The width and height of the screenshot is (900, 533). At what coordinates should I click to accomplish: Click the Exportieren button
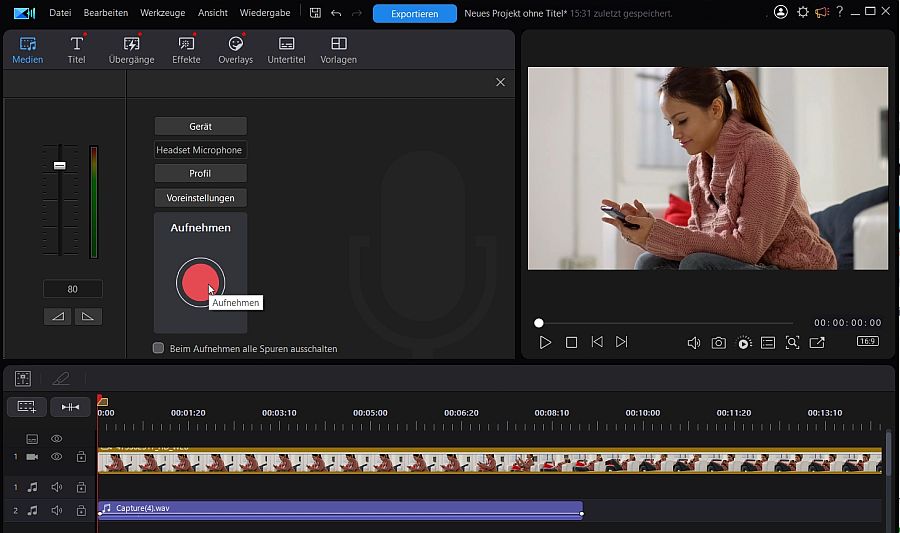point(414,14)
